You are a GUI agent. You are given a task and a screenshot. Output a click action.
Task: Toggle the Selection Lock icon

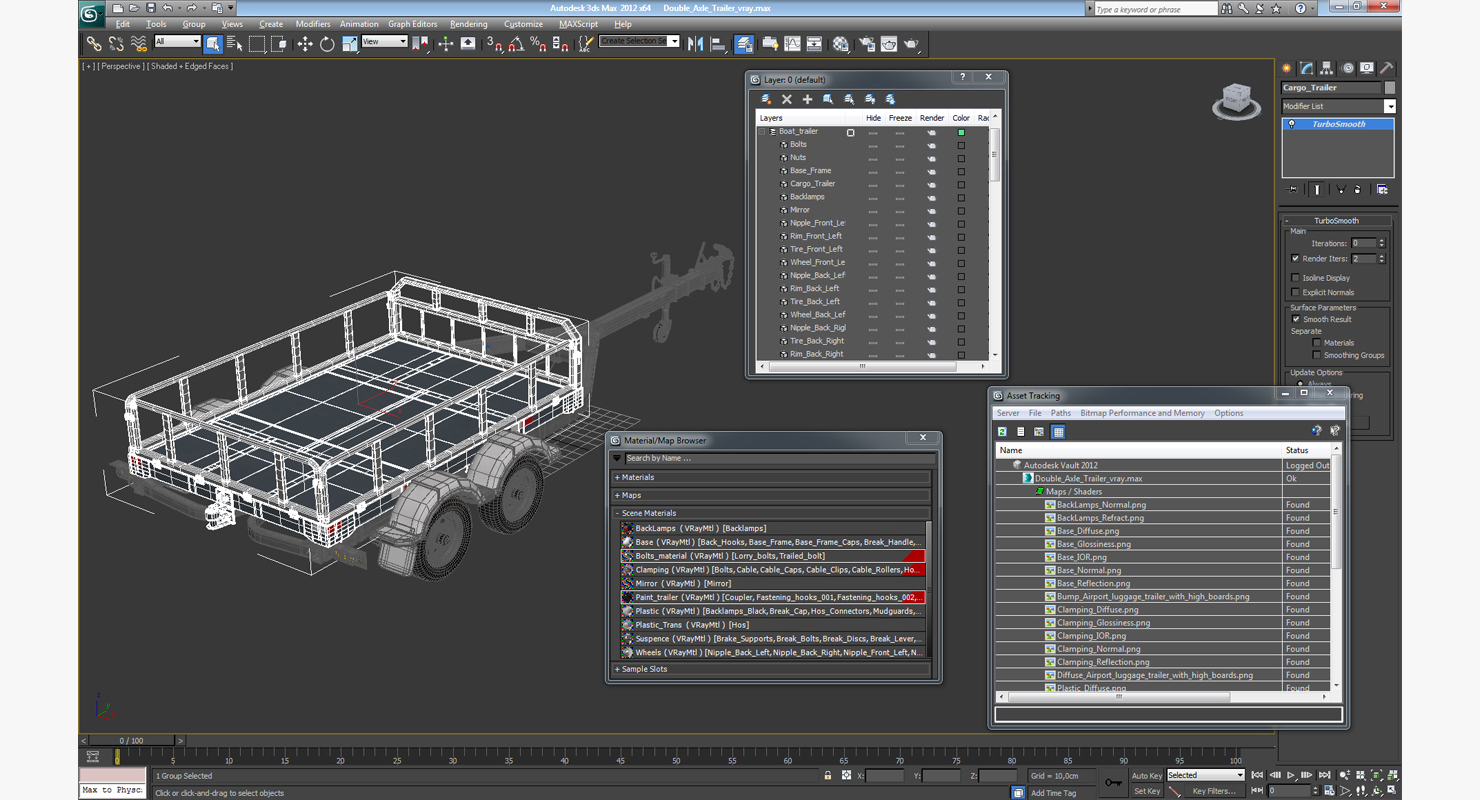point(828,776)
